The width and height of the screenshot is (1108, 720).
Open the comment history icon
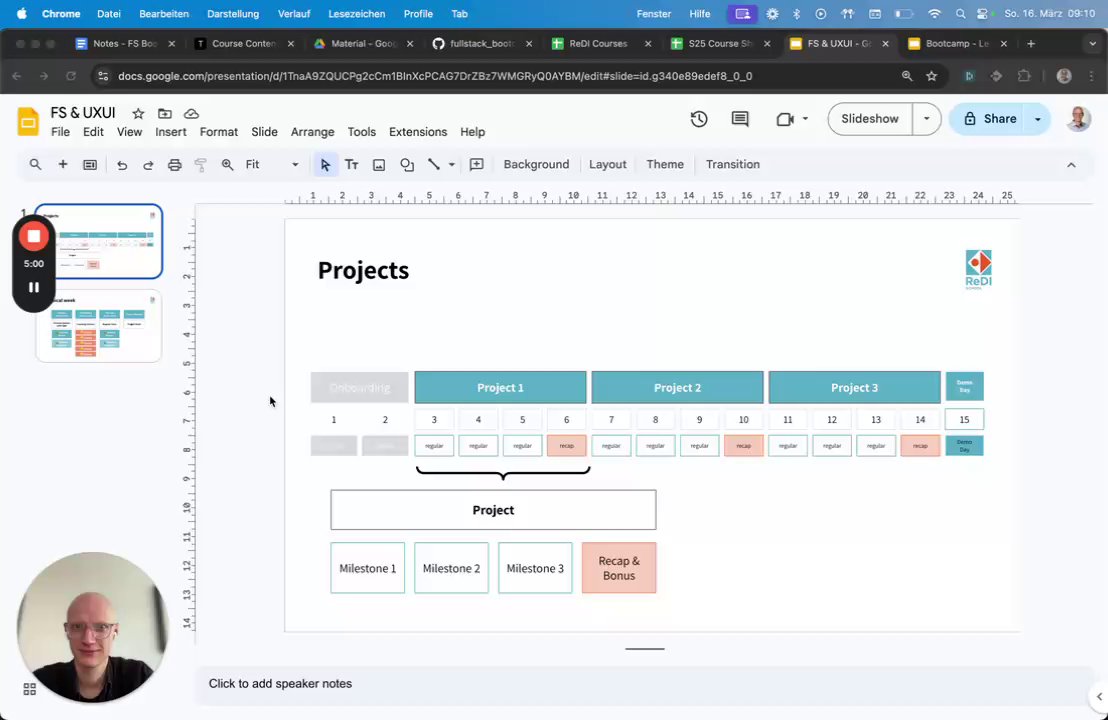(x=740, y=119)
